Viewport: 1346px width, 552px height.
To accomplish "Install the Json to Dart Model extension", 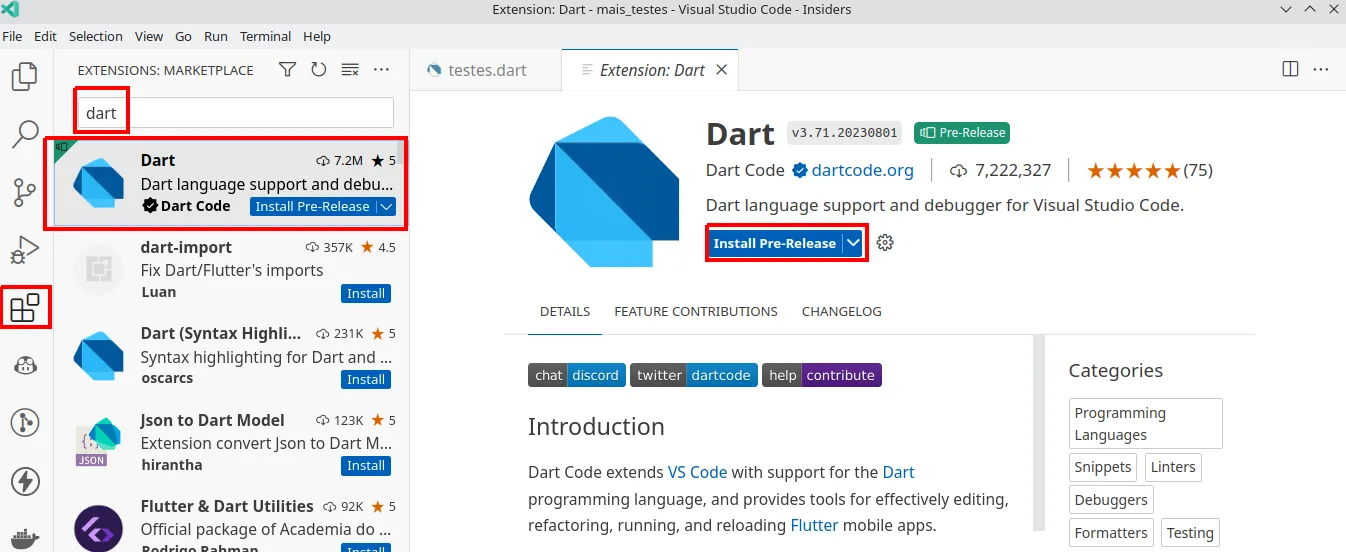I will point(366,465).
